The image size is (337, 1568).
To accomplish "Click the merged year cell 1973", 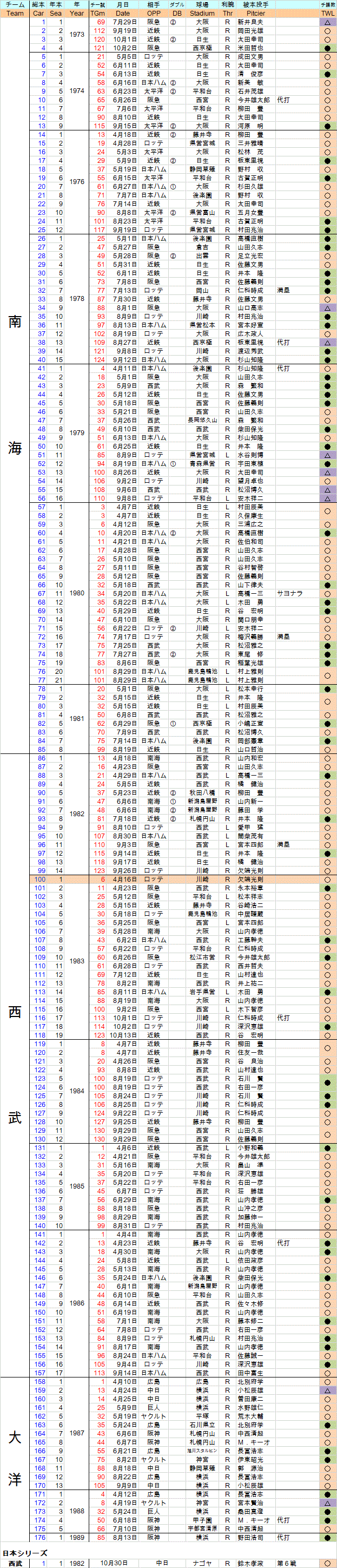I will (77, 35).
